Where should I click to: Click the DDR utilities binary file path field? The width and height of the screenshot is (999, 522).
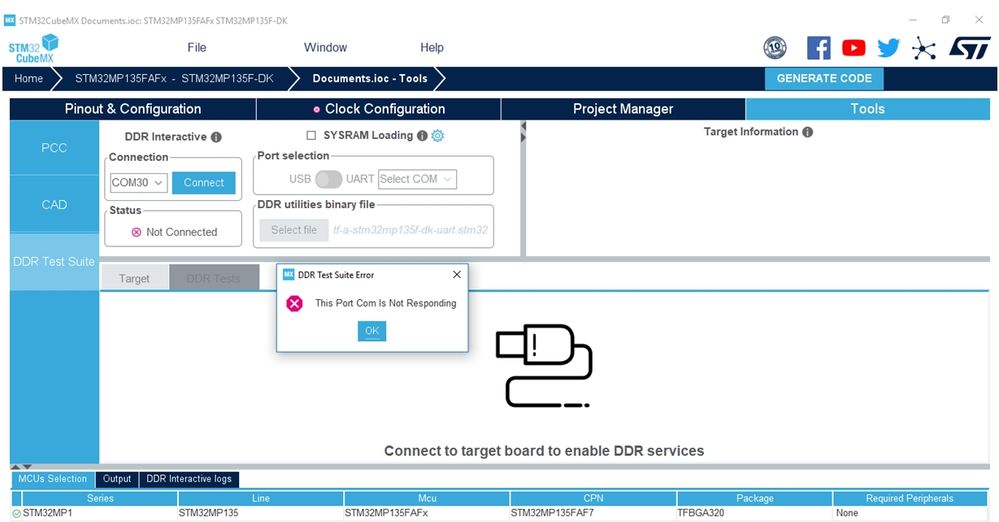pyautogui.click(x=410, y=230)
